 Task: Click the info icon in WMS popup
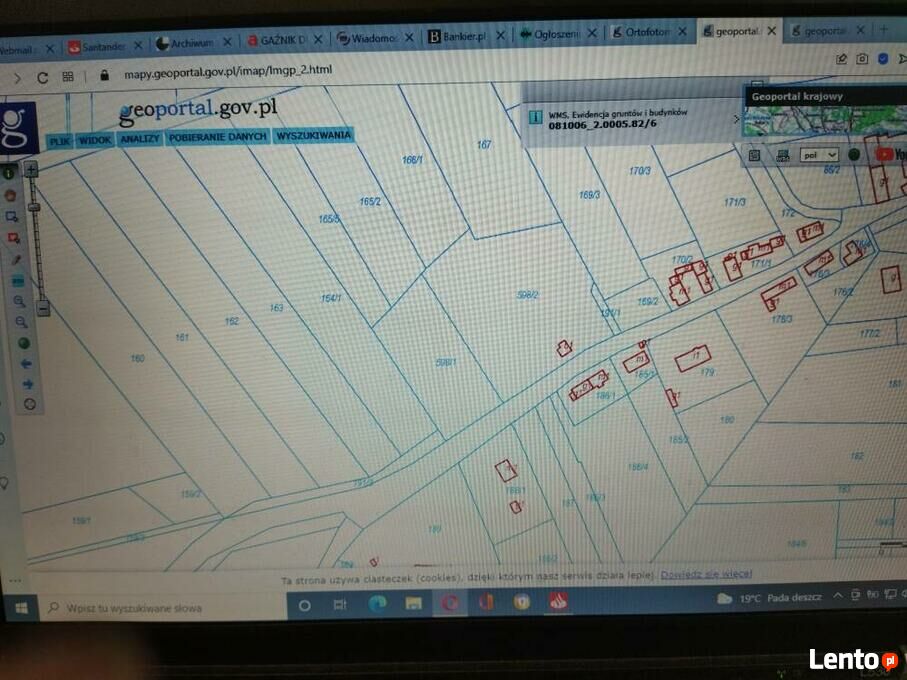click(535, 117)
